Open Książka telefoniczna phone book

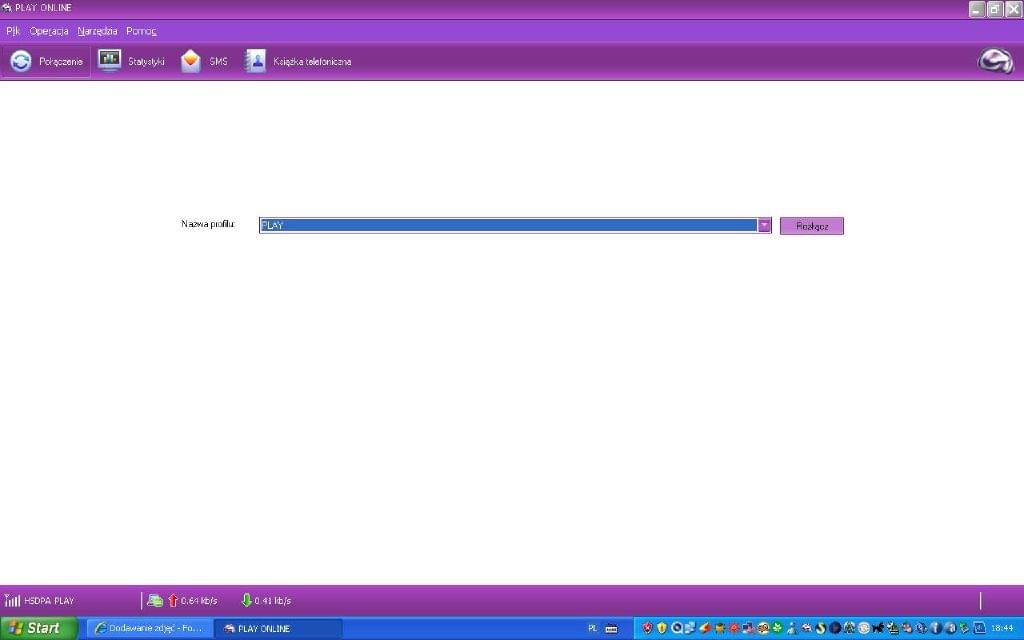[298, 61]
